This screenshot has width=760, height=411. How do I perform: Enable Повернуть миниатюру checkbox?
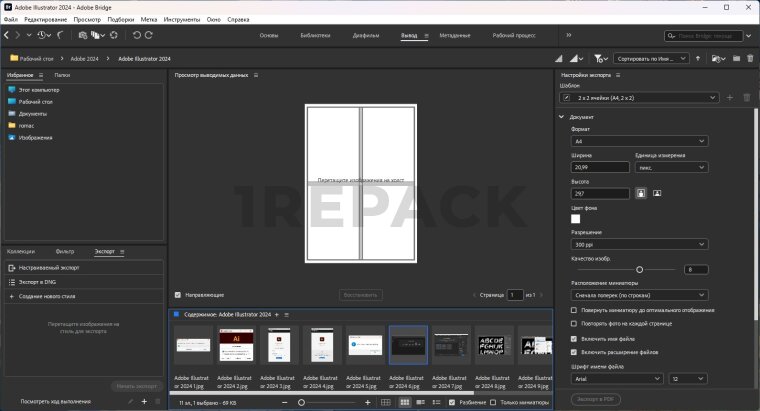point(574,310)
